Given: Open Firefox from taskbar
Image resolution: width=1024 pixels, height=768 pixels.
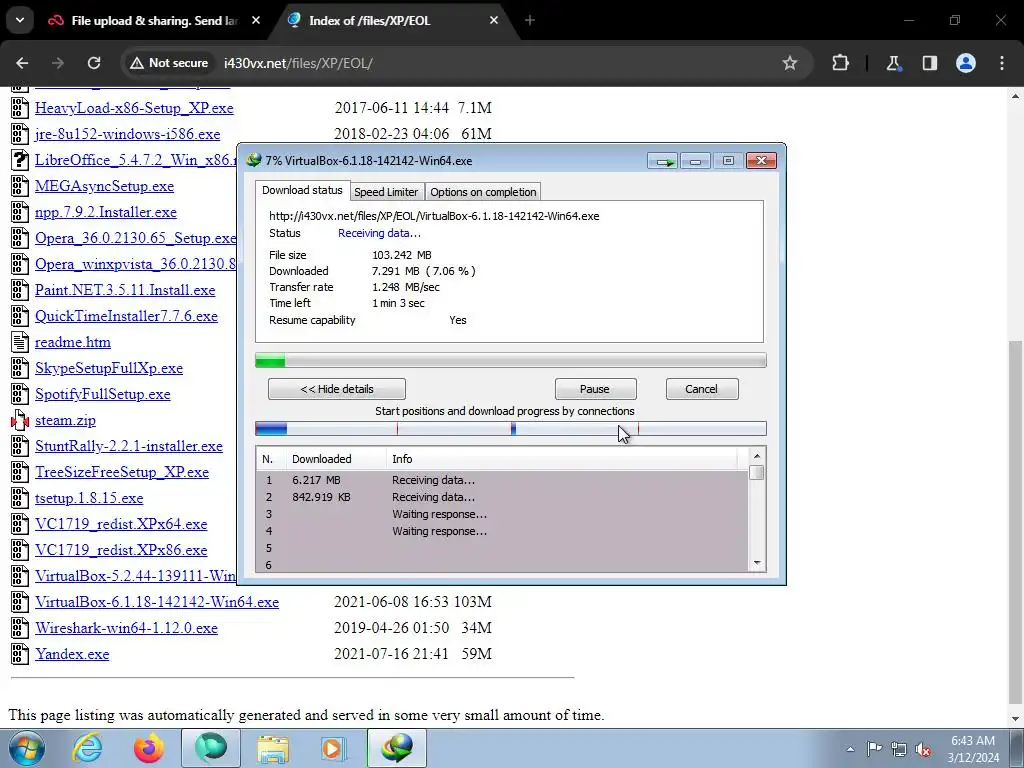Looking at the screenshot, I should 149,748.
